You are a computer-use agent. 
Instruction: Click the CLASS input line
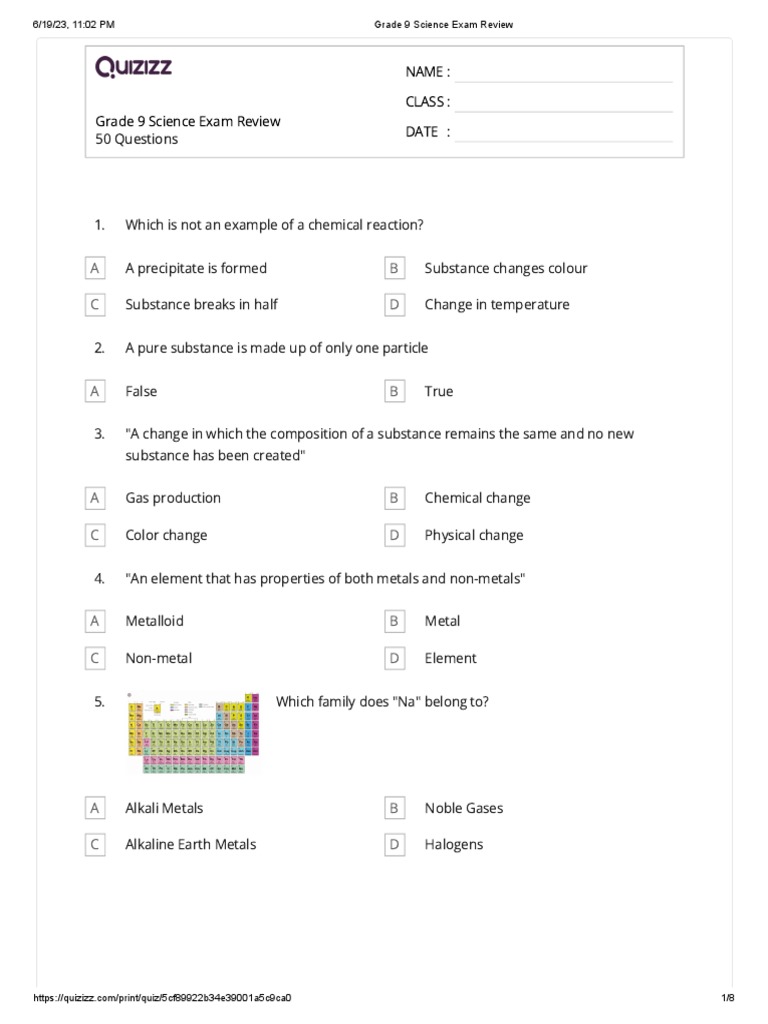(563, 102)
